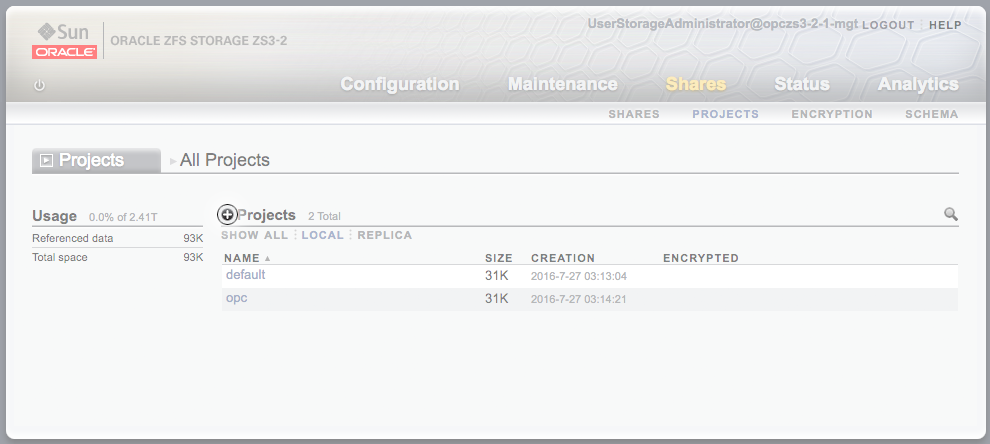The image size is (990, 444).
Task: Switch to the PROJECTS sub-tab
Action: pyautogui.click(x=725, y=114)
